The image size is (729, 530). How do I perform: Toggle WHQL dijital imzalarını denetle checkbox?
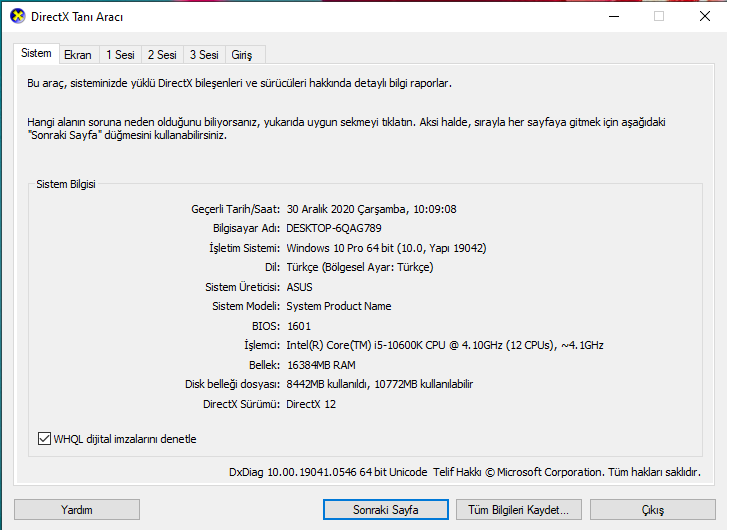44,438
